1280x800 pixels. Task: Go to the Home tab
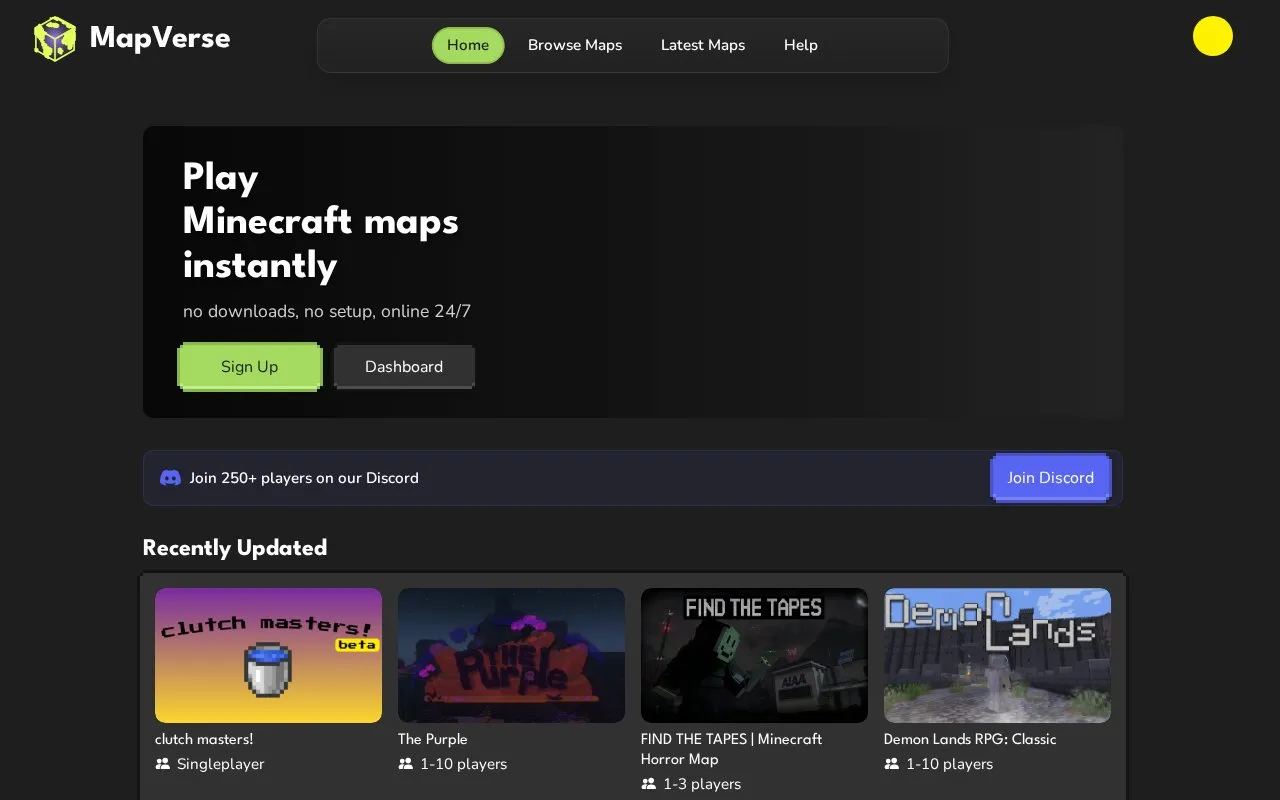(x=468, y=45)
